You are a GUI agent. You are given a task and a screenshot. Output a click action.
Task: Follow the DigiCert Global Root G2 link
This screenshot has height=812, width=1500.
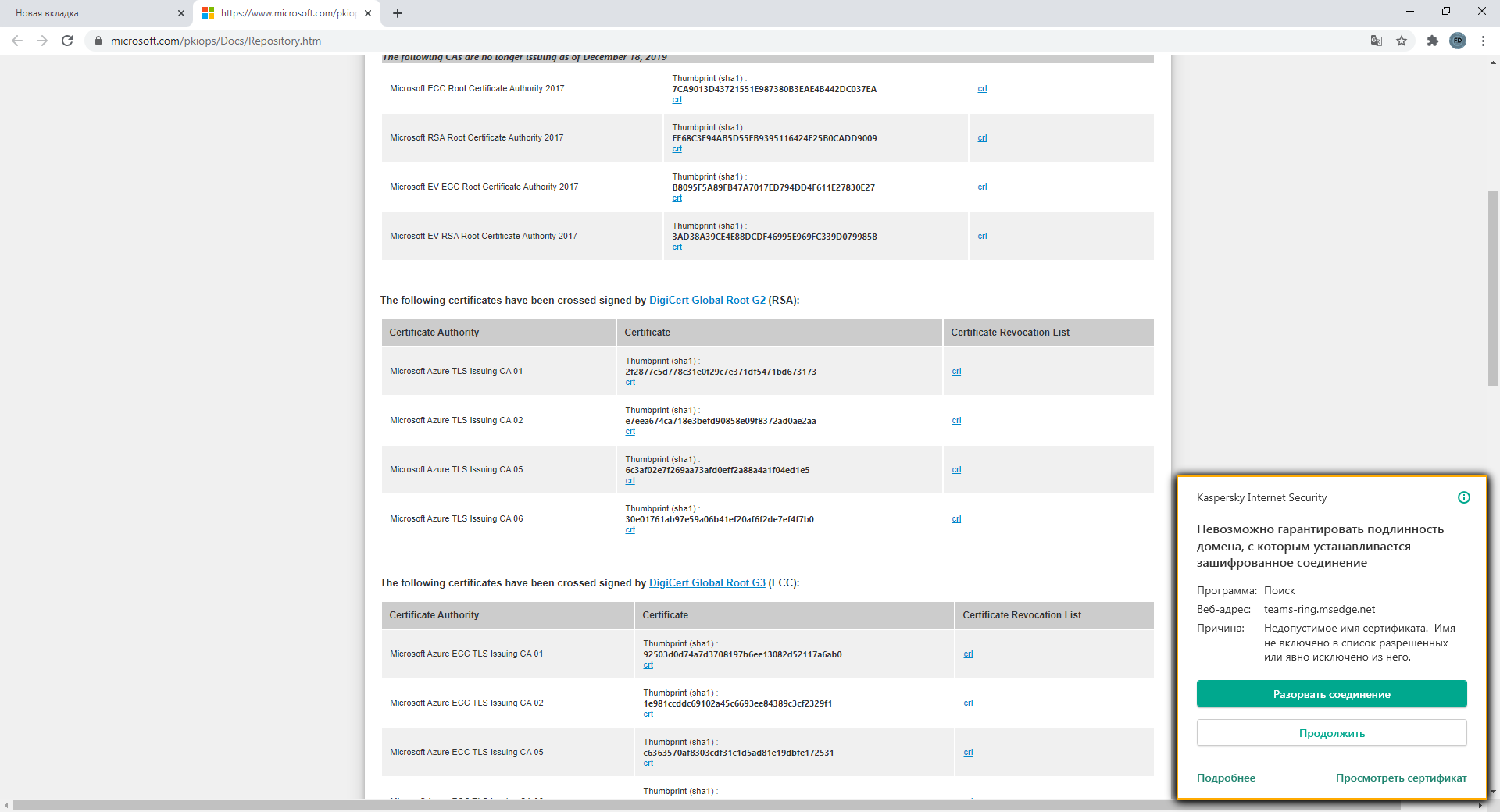coord(707,300)
